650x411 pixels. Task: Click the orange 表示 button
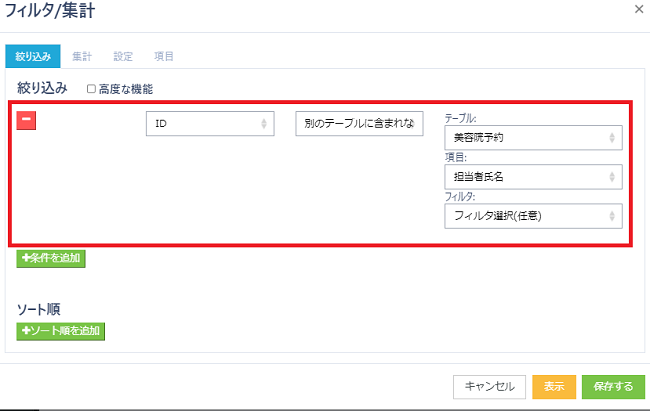[553, 386]
